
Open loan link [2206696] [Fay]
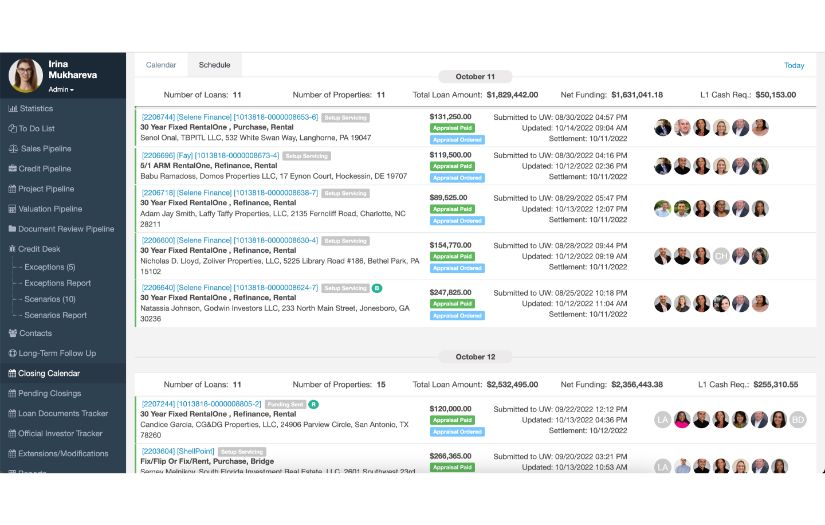[x=210, y=155]
